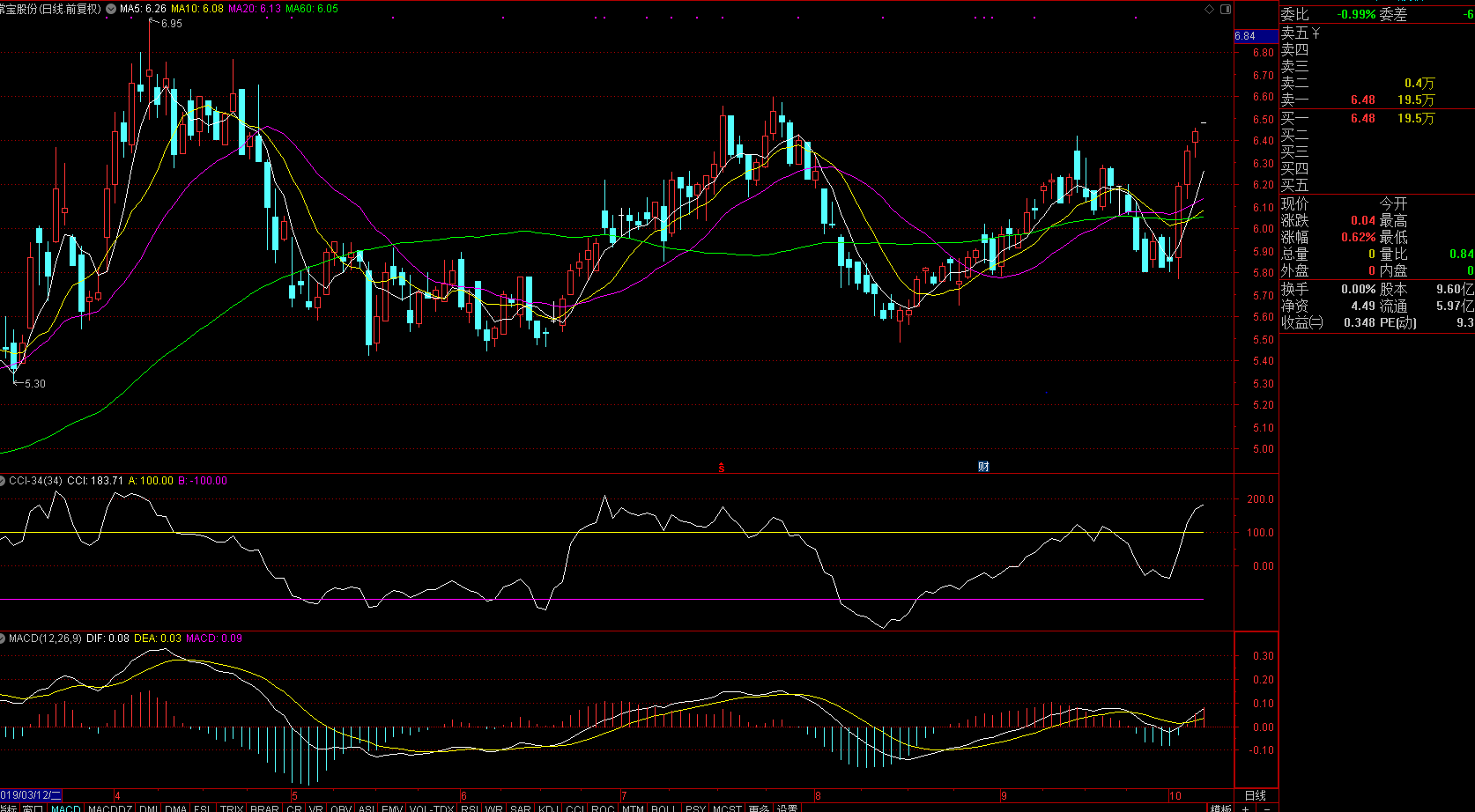Click the red S marker on the chart
This screenshot has width=1475, height=812.
coord(721,468)
